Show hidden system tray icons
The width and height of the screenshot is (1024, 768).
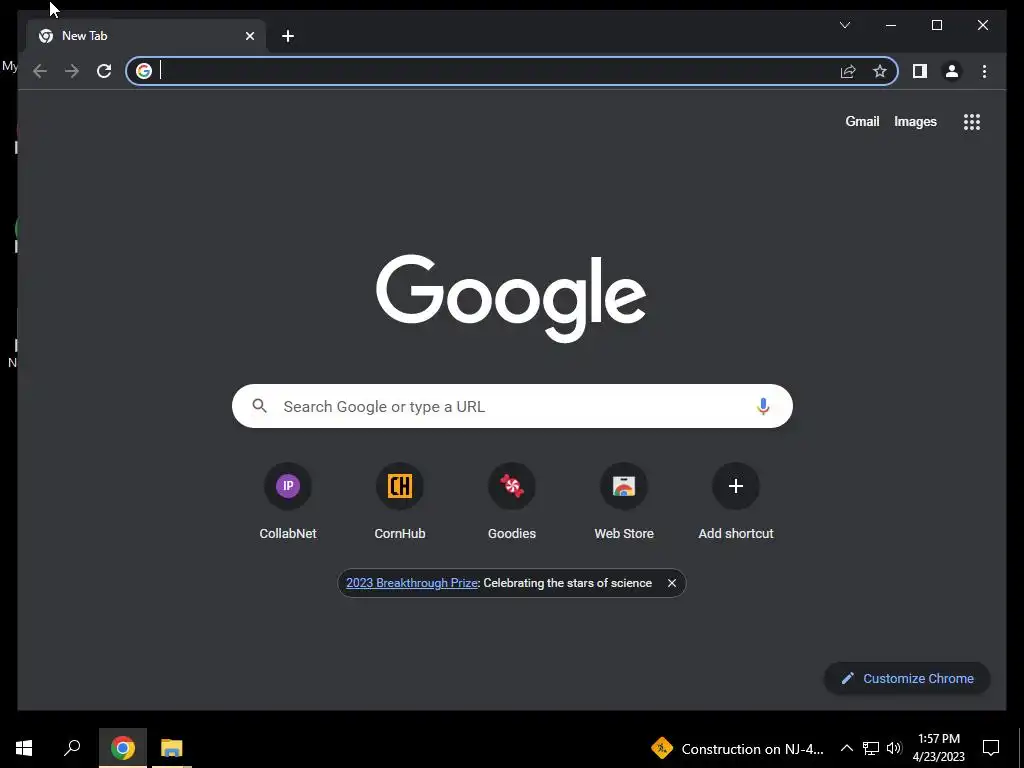coord(846,748)
